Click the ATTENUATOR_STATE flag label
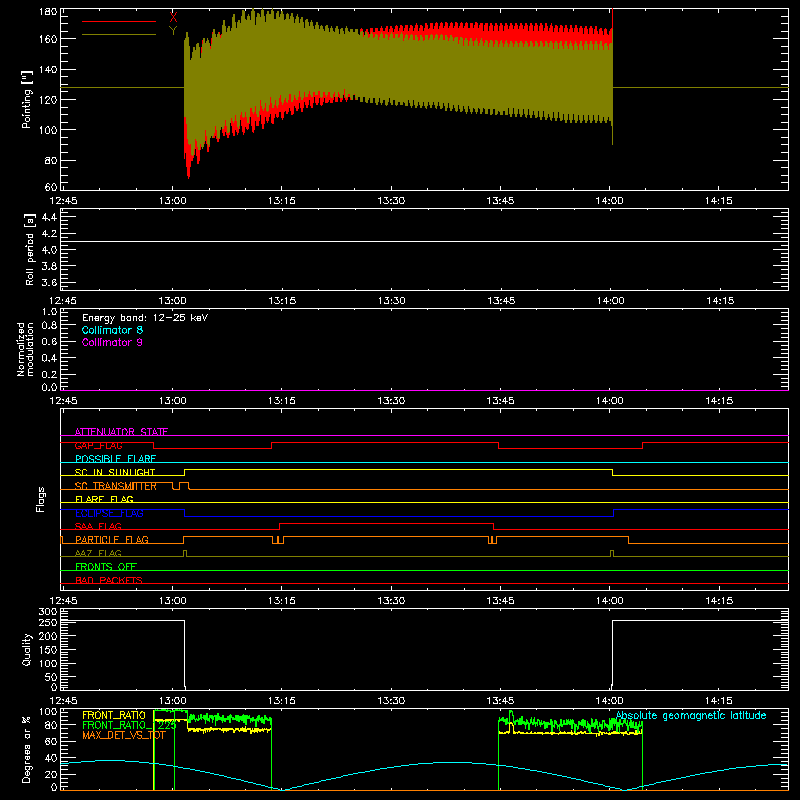Viewport: 800px width, 800px height. click(121, 432)
